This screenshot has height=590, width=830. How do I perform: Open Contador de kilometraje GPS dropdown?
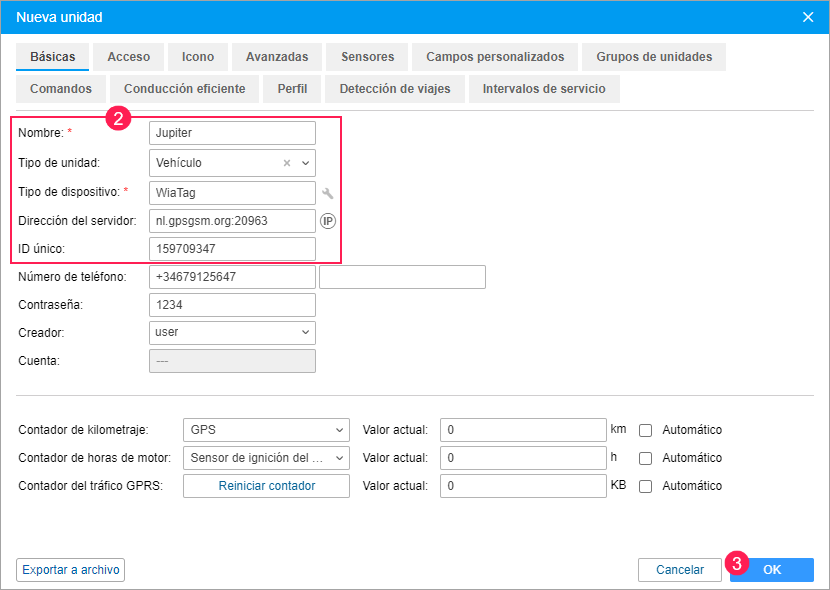(x=266, y=430)
